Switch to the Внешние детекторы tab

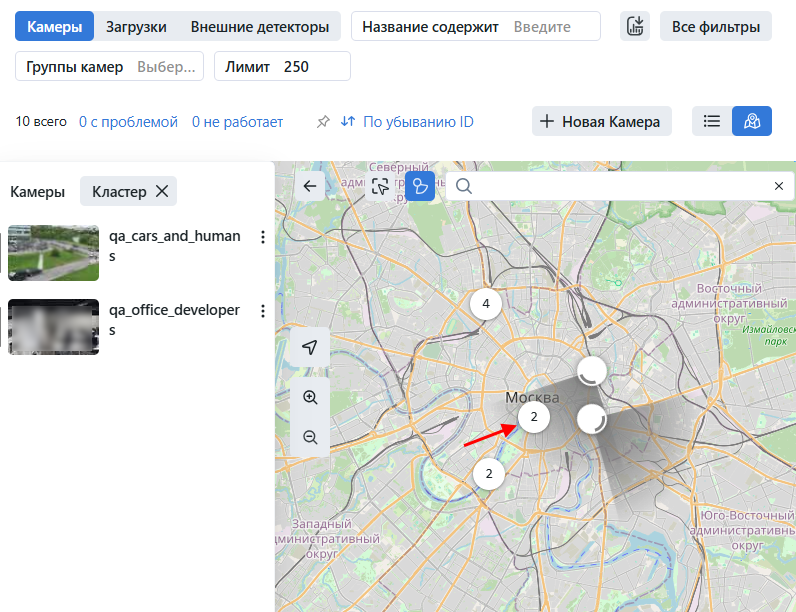point(259,27)
